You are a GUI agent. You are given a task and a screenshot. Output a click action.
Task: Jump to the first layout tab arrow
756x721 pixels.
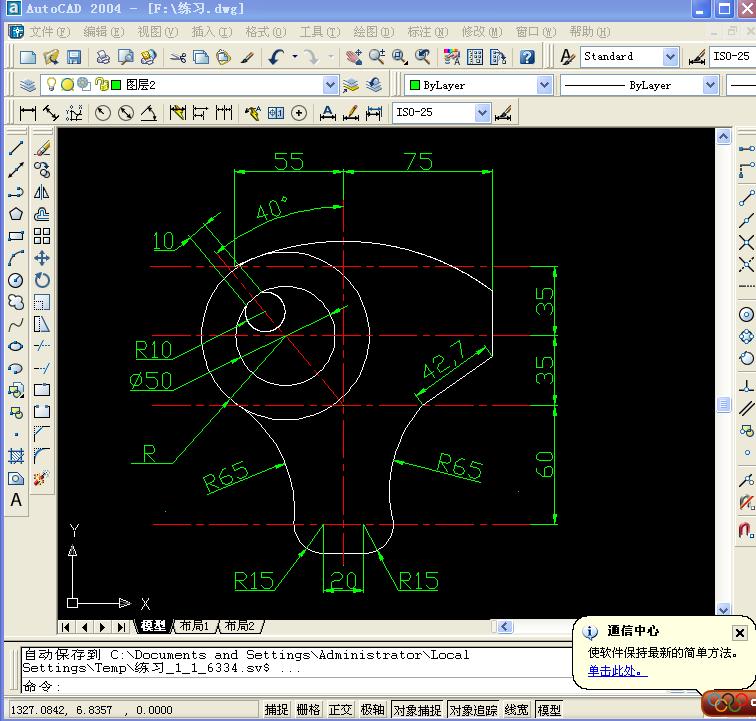pos(66,627)
